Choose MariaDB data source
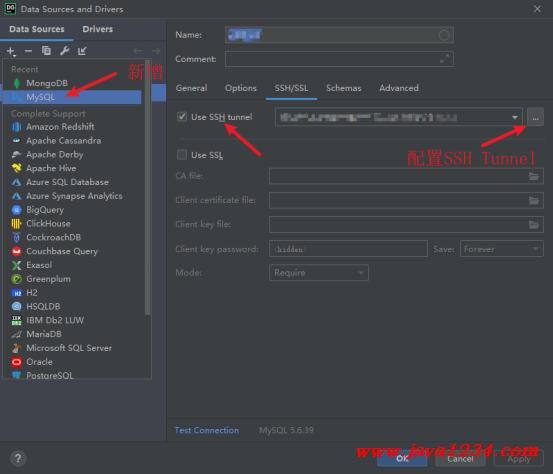 click(x=73, y=334)
